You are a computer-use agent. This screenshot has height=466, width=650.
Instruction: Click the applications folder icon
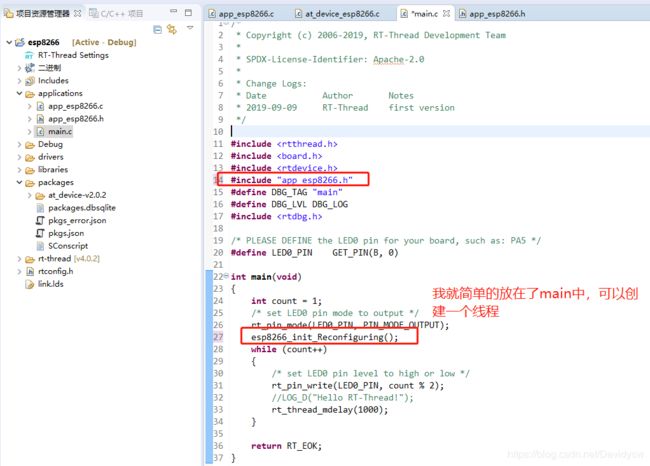pos(29,94)
